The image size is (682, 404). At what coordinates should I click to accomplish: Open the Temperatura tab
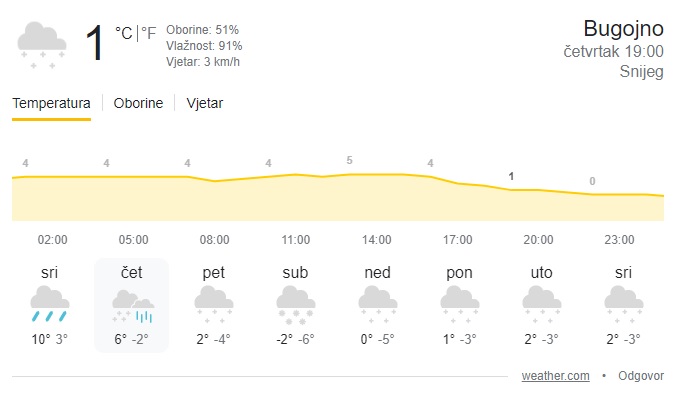tap(51, 103)
